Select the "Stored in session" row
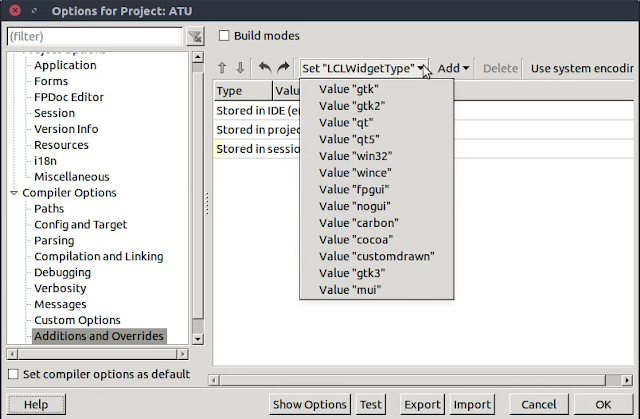 click(x=424, y=149)
